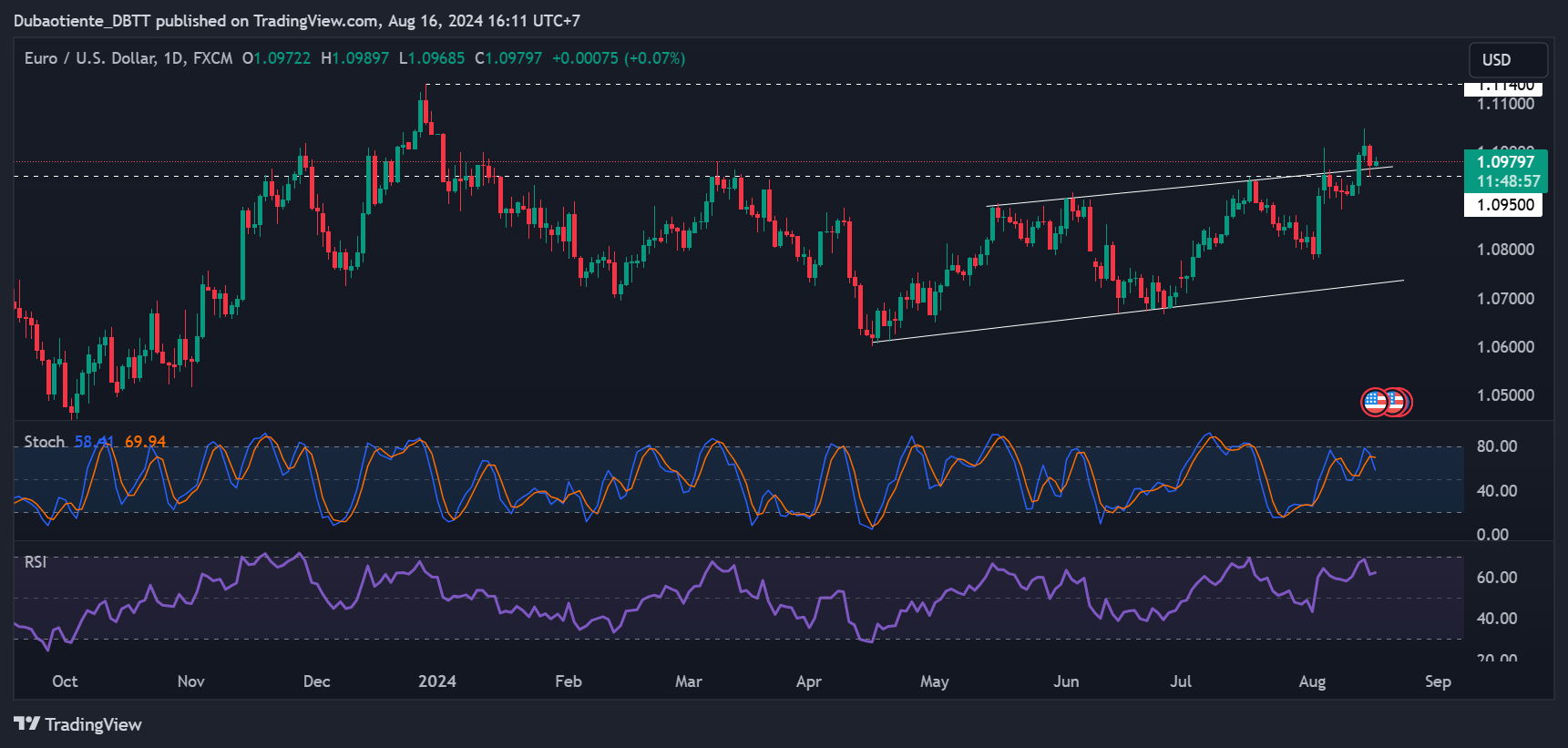Image resolution: width=1568 pixels, height=748 pixels.
Task: Click the leftmost US flag economic event icon
Action: (1375, 401)
